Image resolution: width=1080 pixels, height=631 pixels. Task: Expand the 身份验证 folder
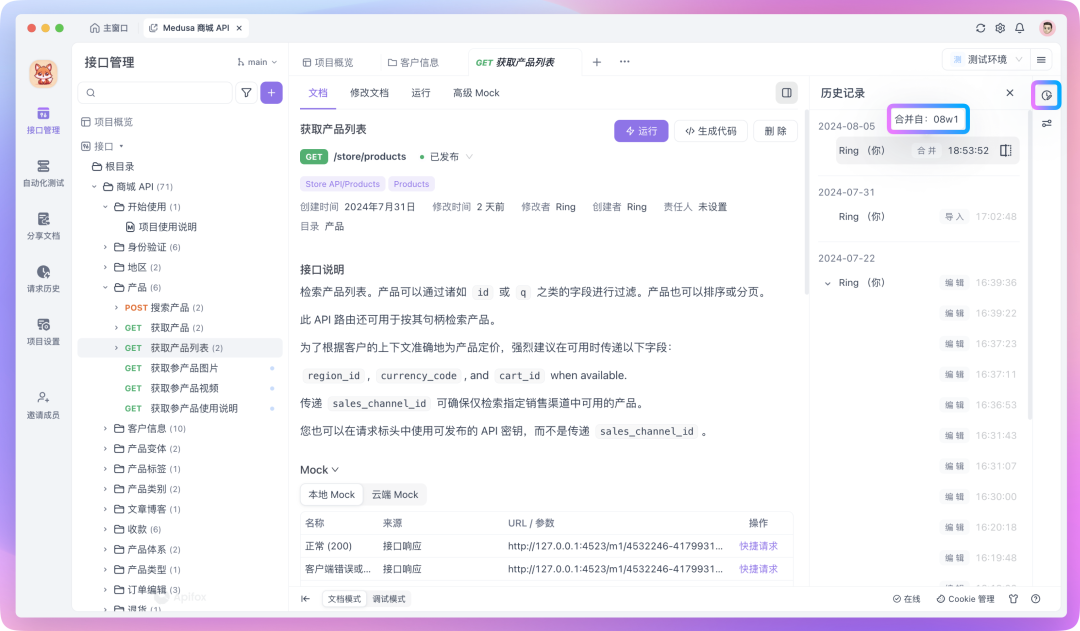[105, 247]
